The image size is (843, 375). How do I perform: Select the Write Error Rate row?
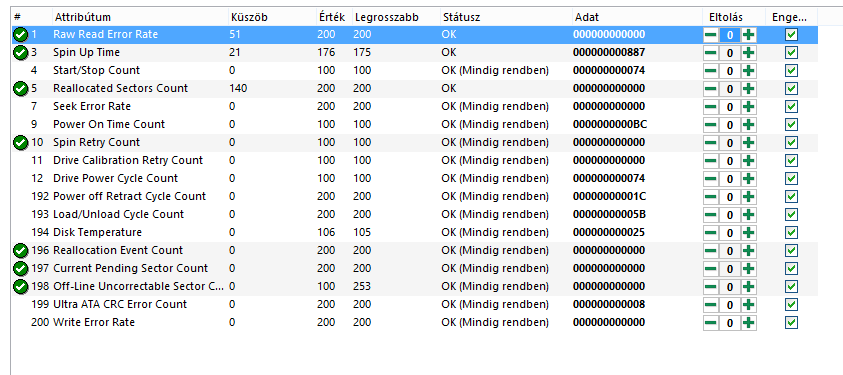coord(415,323)
